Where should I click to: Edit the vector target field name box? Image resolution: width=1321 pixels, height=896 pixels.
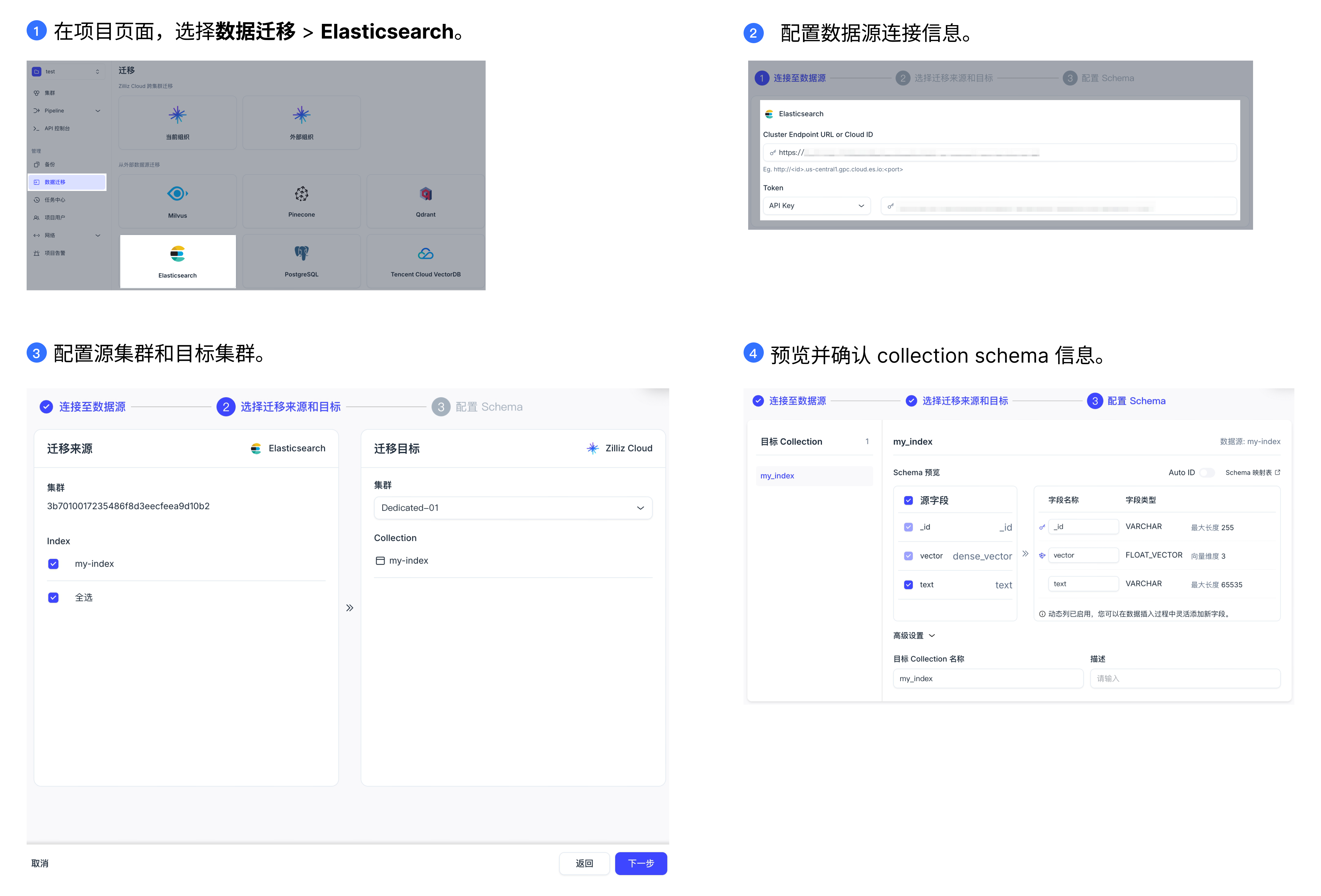pyautogui.click(x=1084, y=555)
